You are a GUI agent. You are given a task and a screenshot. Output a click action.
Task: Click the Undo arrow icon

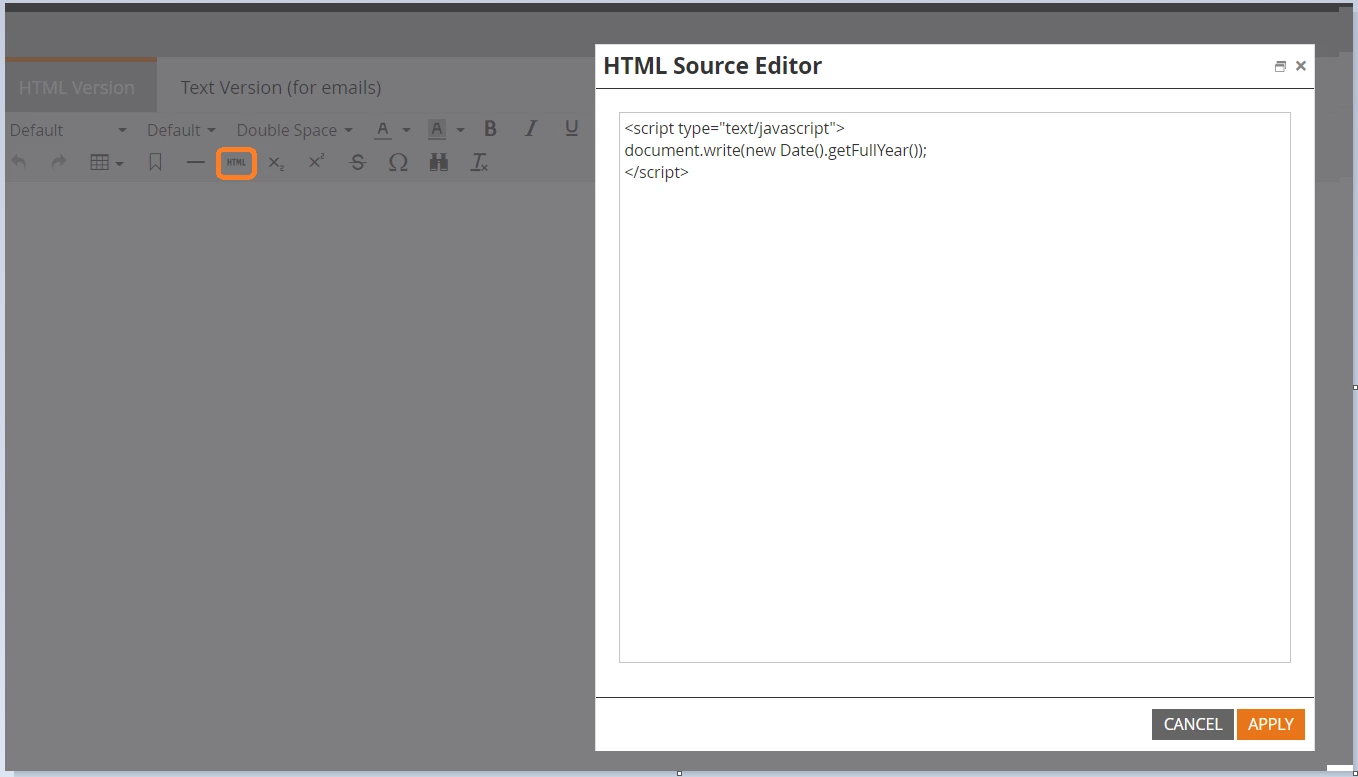coord(19,162)
